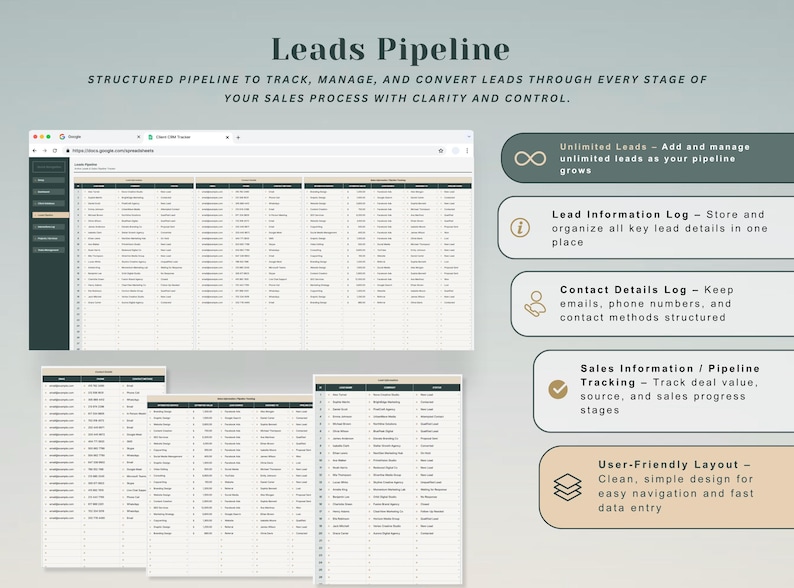Open Tasks Management in the sidebar
The height and width of the screenshot is (588, 794).
(x=49, y=250)
